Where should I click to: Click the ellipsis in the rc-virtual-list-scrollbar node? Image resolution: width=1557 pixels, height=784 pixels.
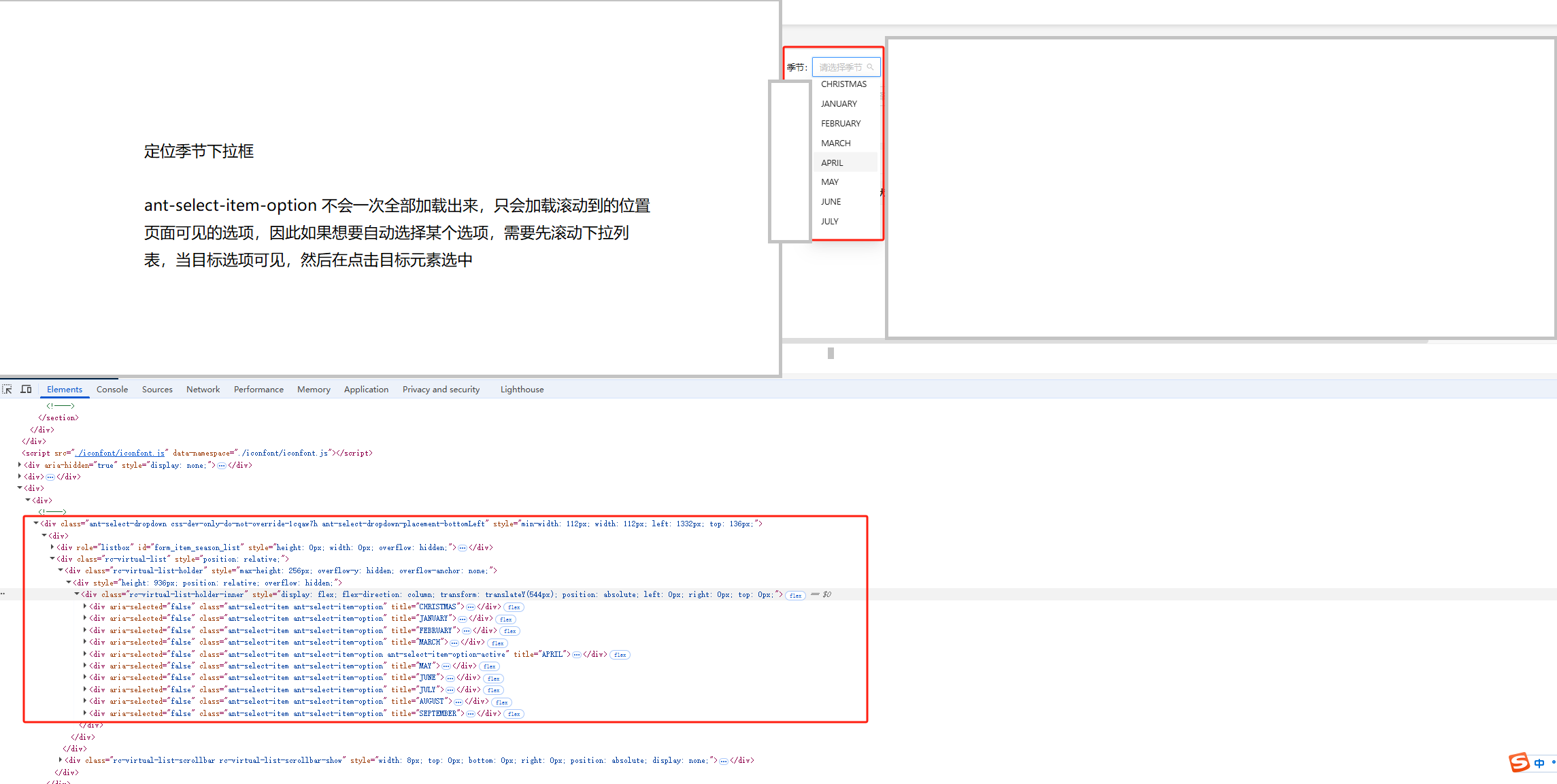pyautogui.click(x=724, y=761)
